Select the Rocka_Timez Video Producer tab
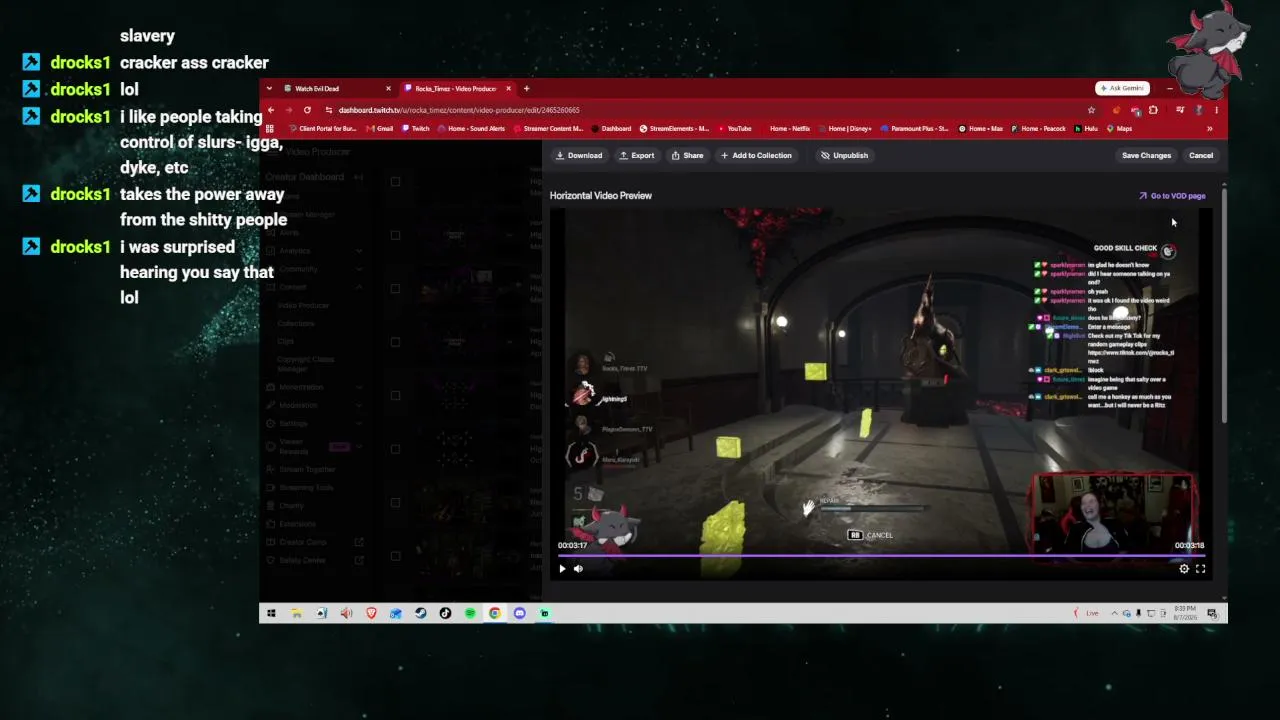1280x720 pixels. click(455, 89)
